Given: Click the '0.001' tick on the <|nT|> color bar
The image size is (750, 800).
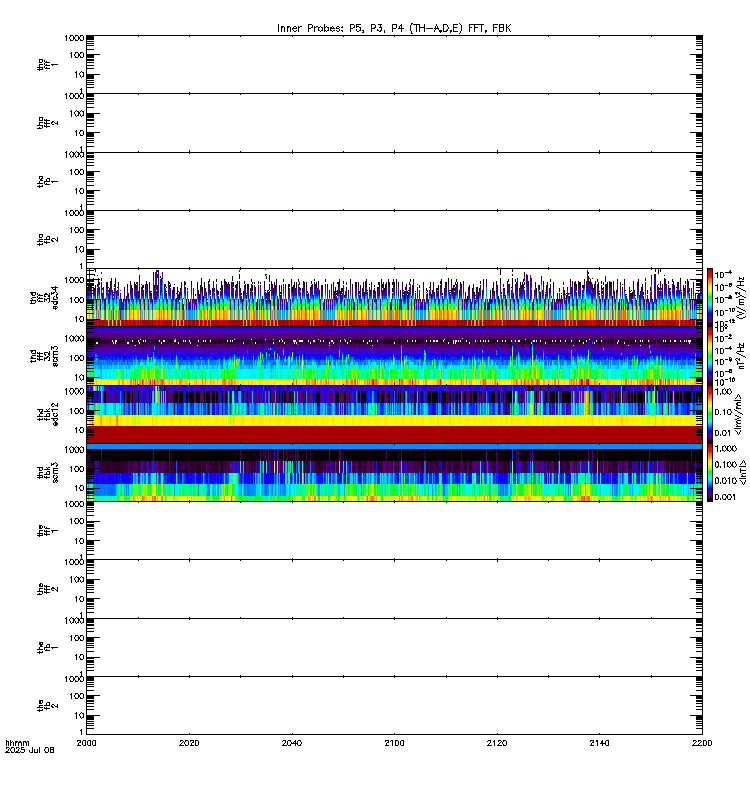Looking at the screenshot, I should [x=726, y=497].
